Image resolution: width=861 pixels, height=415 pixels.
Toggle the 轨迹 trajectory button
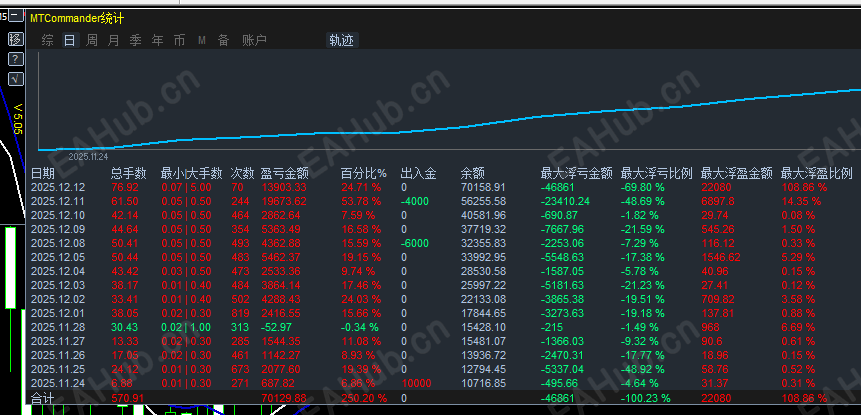(342, 40)
